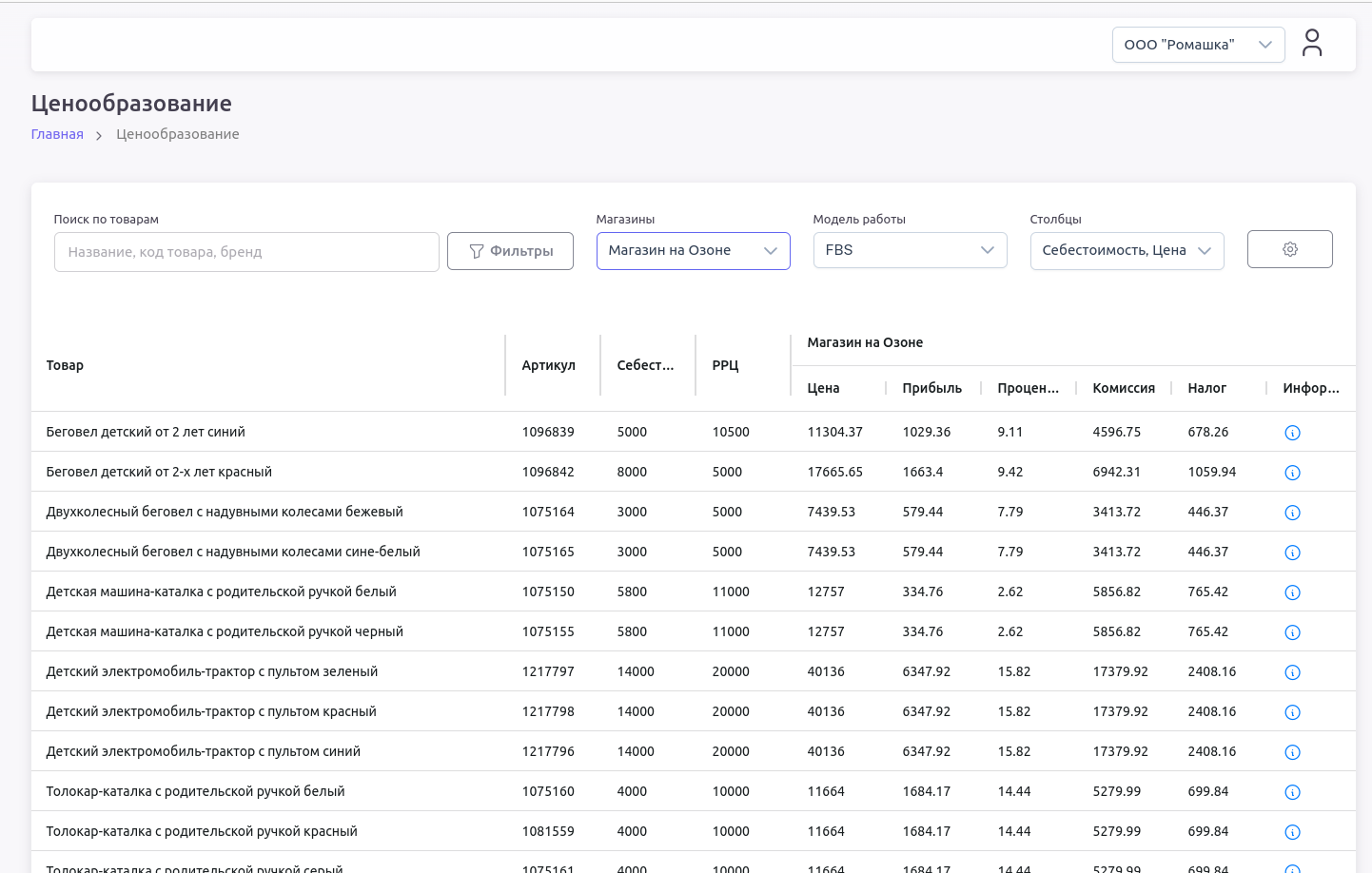
Task: Click the Прибыль column header
Action: click(x=931, y=388)
